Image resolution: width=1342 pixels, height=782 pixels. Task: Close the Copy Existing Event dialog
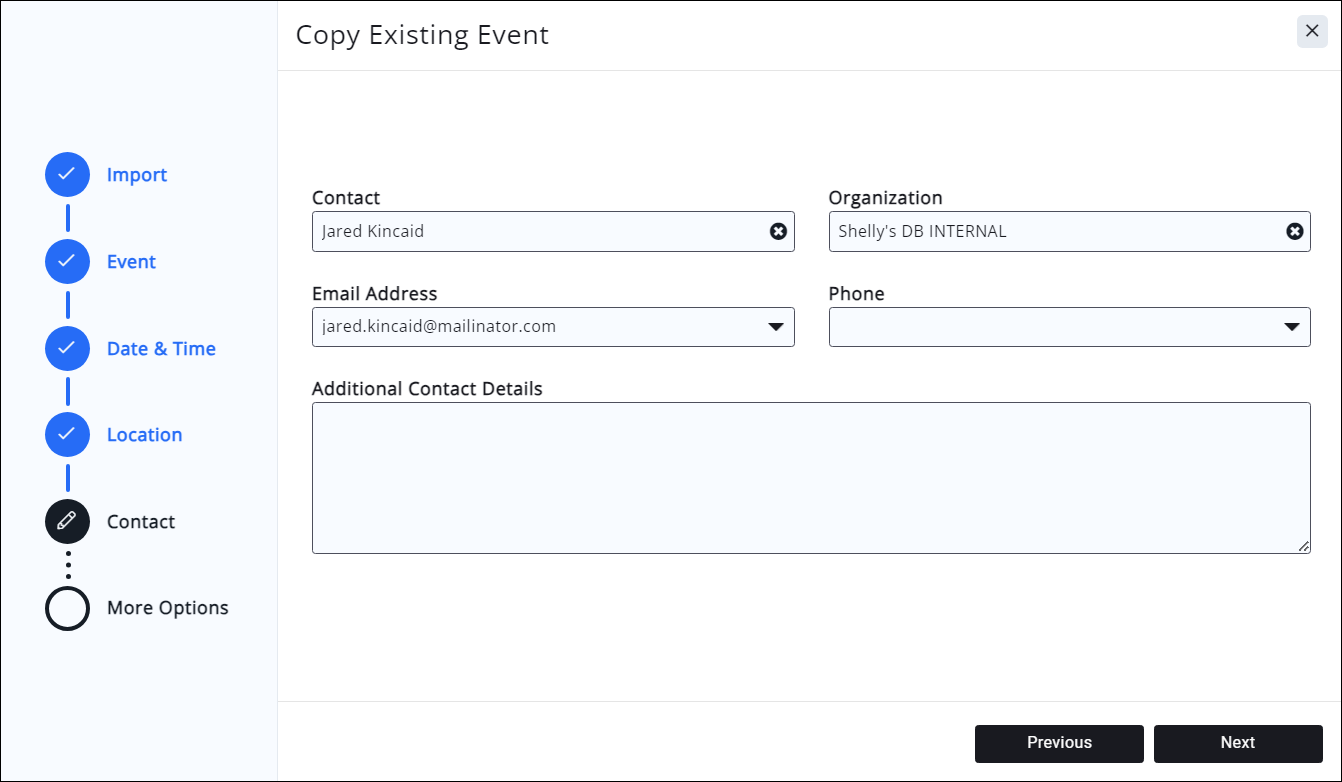point(1312,32)
